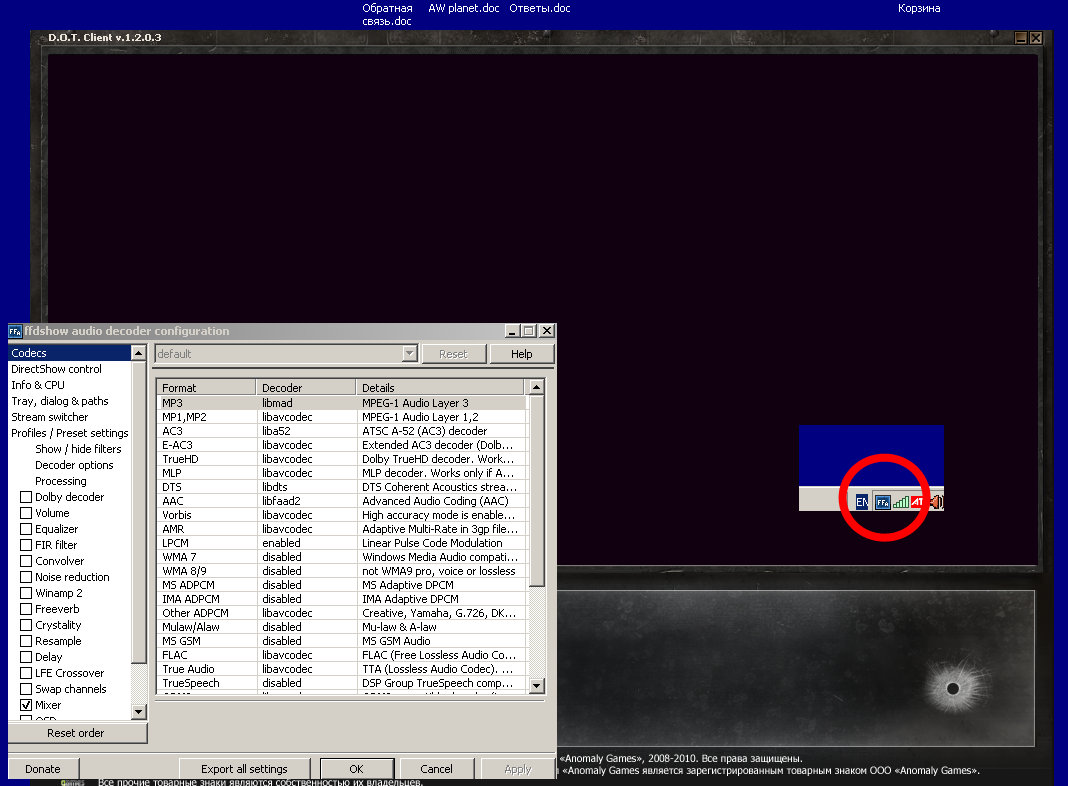
Task: Click the Donate button
Action: pyautogui.click(x=43, y=769)
